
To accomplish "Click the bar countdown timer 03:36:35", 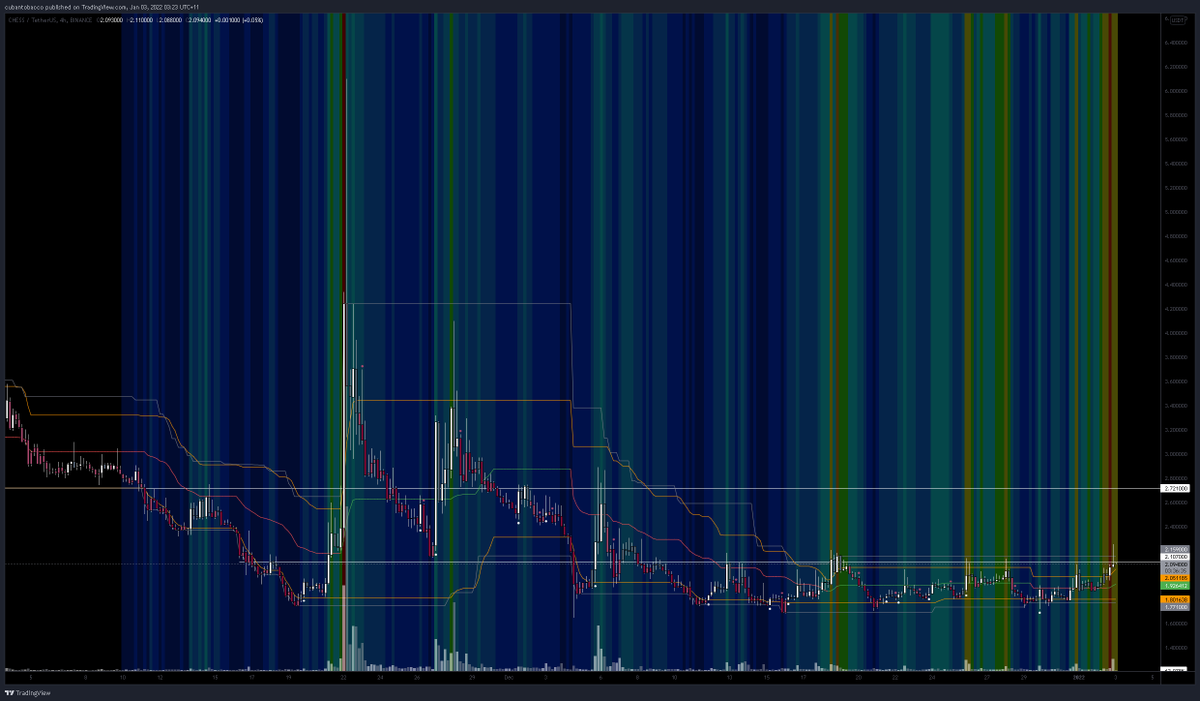I will click(x=1175, y=571).
